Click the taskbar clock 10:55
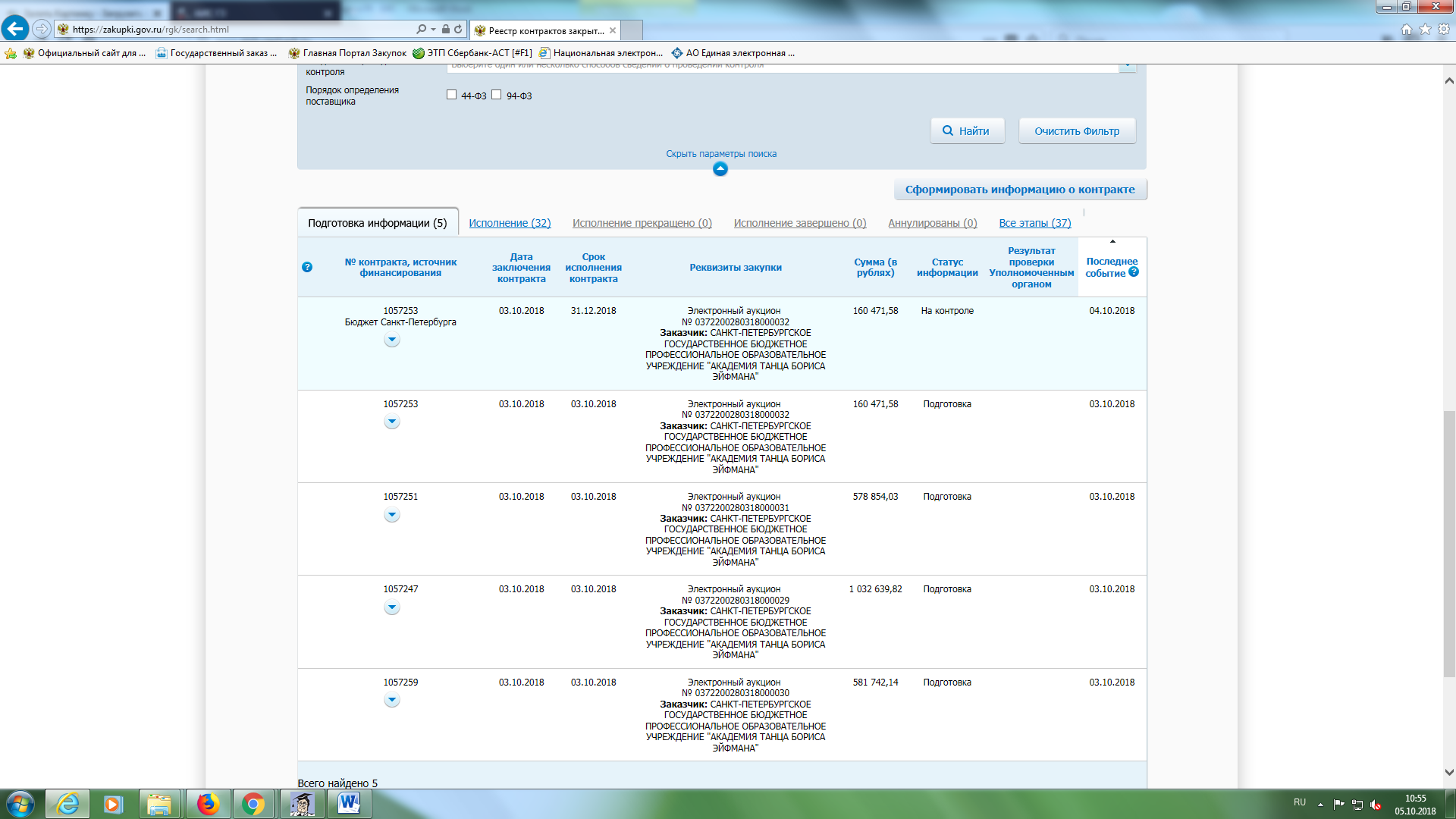This screenshot has height=819, width=1456. [1415, 799]
